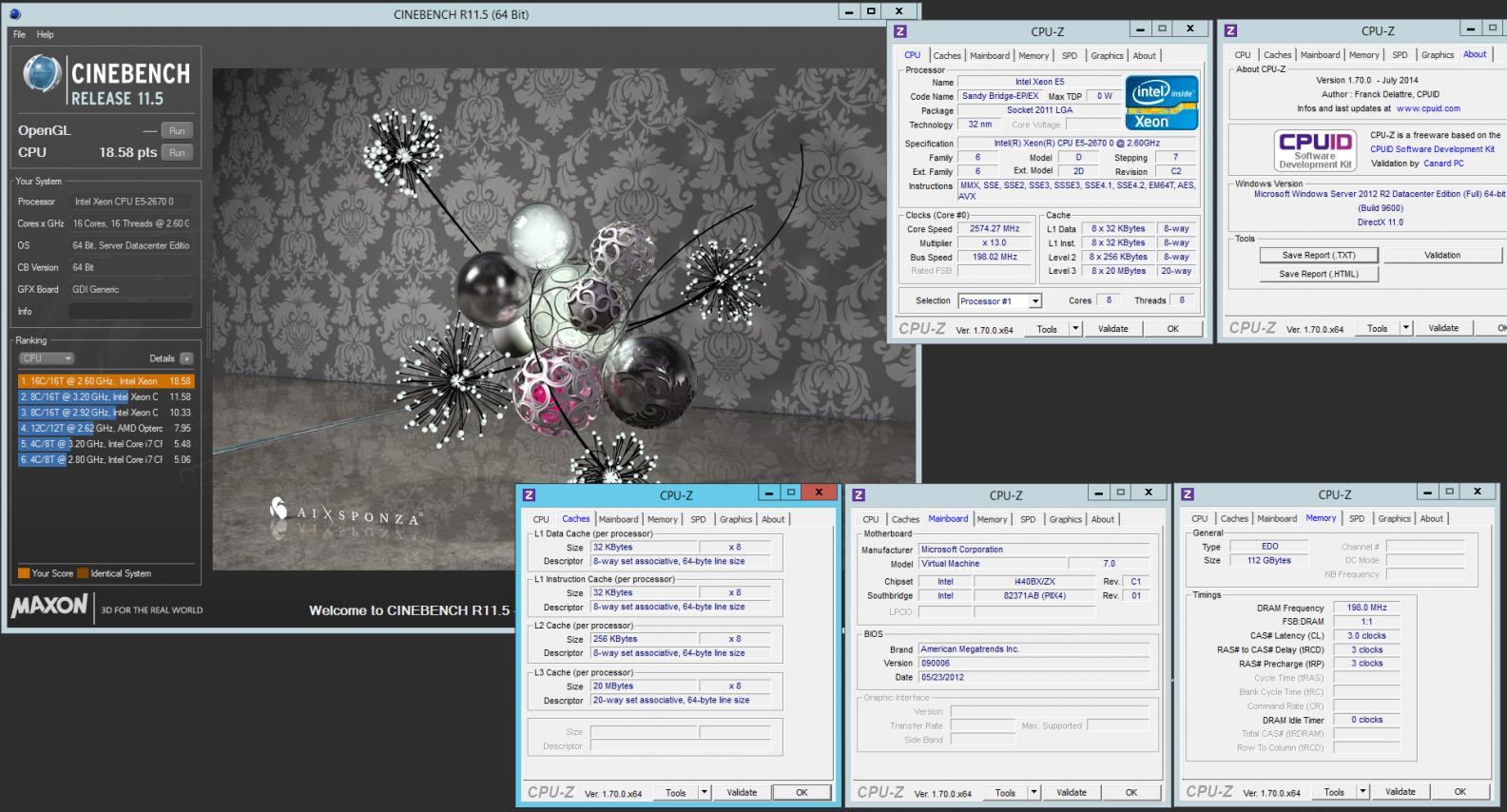The width and height of the screenshot is (1507, 812).
Task: Click the Info text field in Your System
Action: 131,311
